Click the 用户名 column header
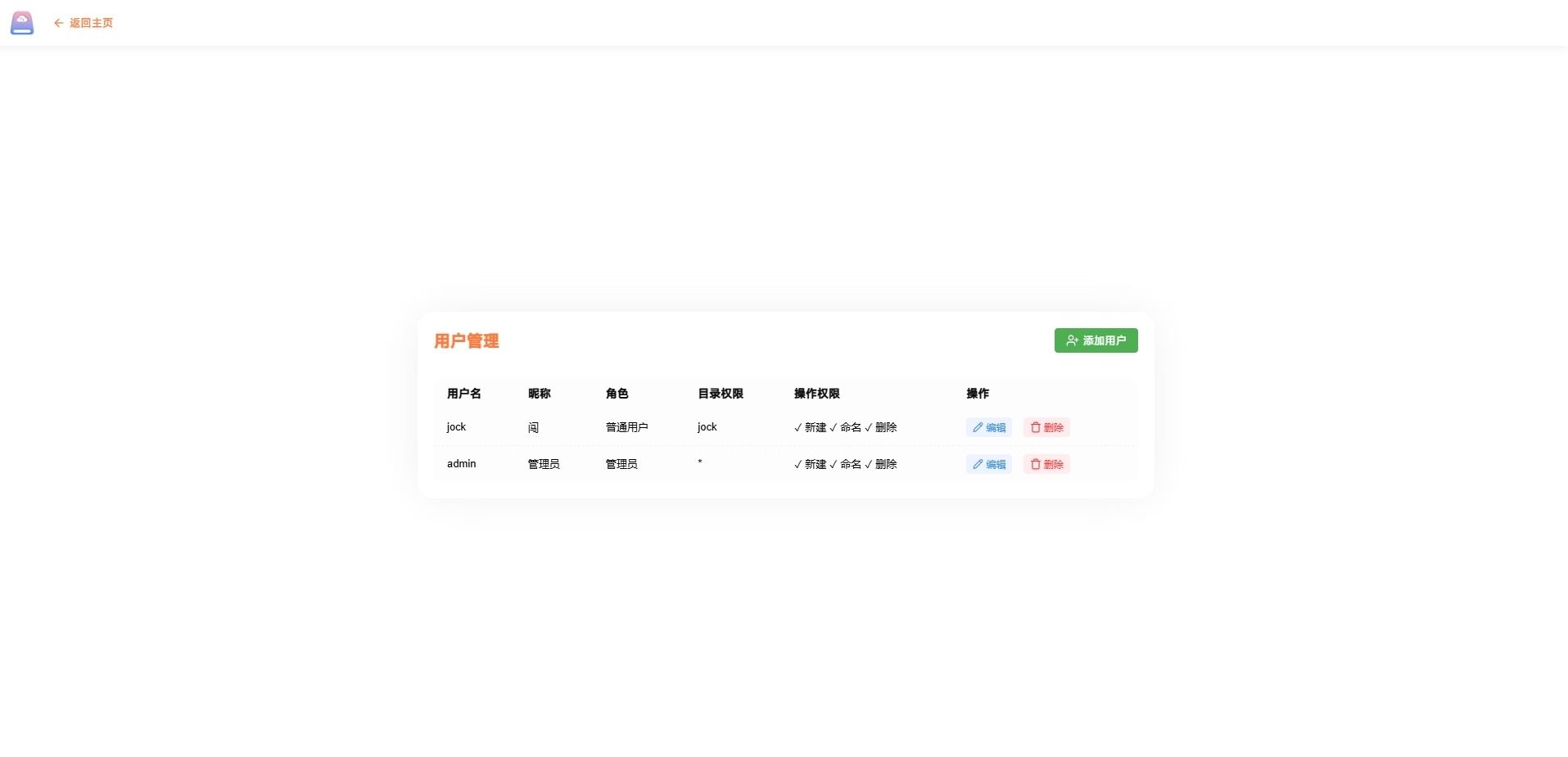 click(464, 394)
